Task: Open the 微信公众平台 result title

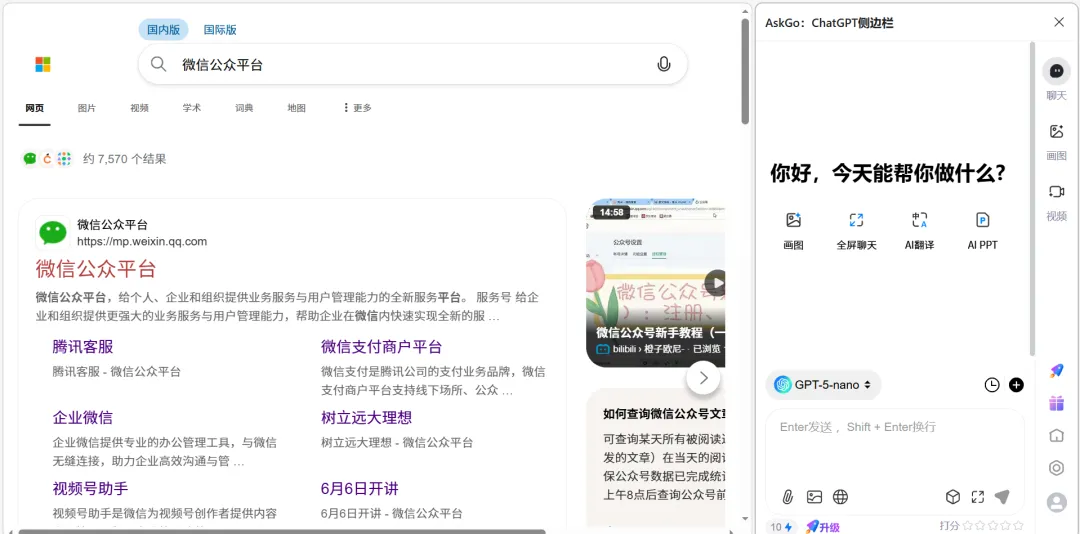Action: (96, 269)
